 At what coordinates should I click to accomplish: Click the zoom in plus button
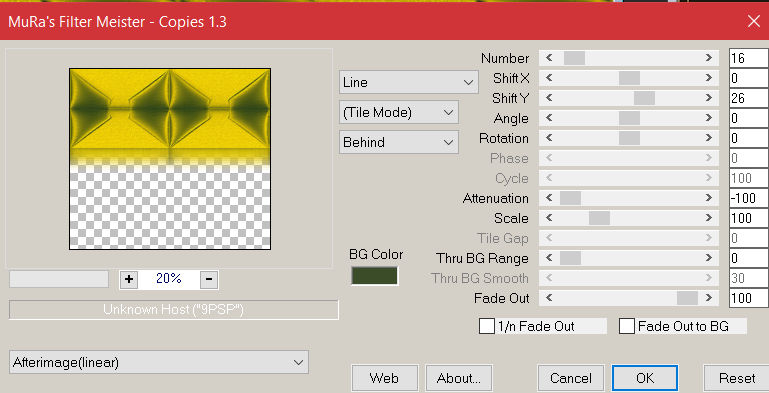coord(128,279)
